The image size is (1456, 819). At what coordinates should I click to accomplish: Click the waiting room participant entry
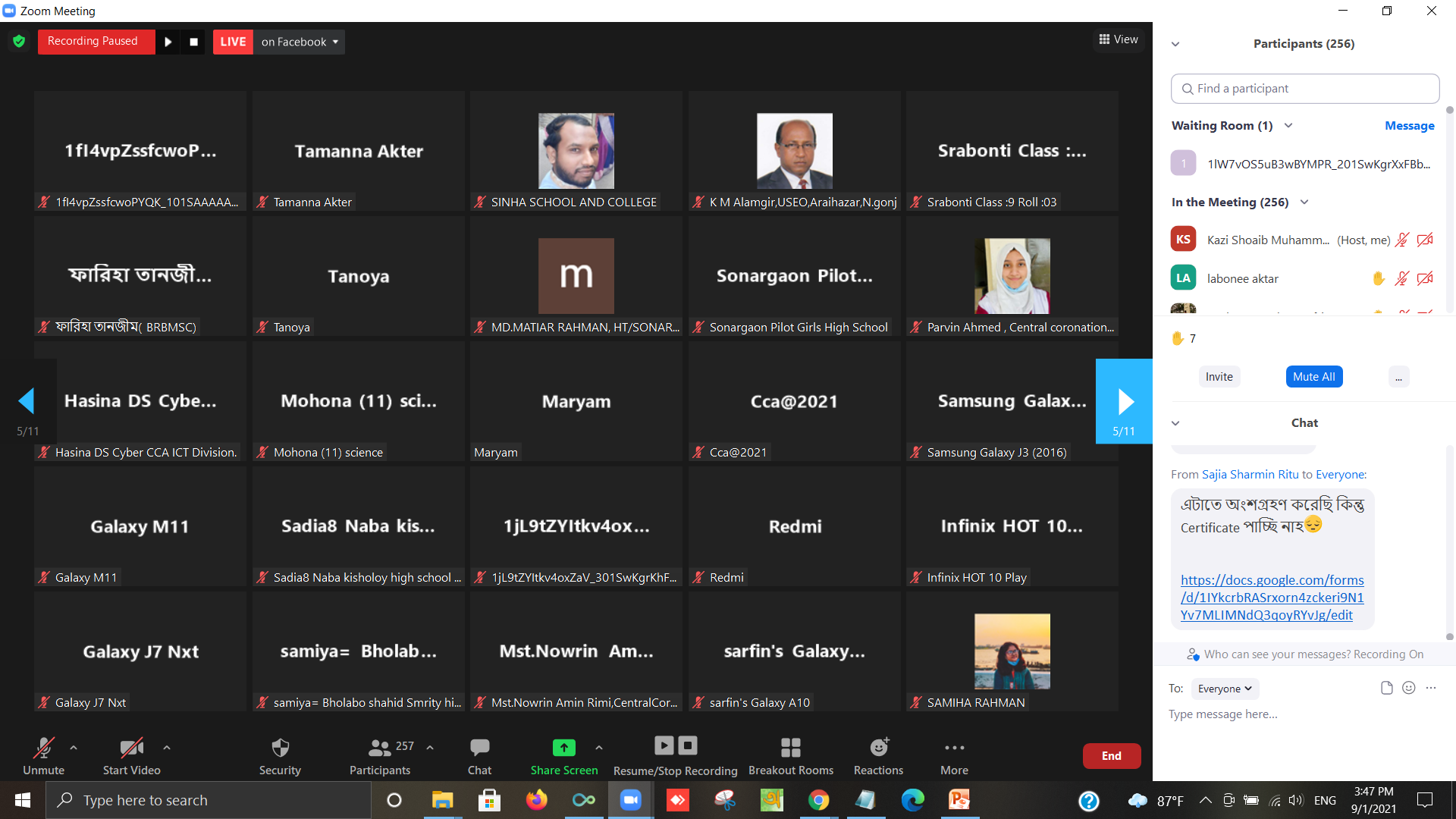[1304, 164]
